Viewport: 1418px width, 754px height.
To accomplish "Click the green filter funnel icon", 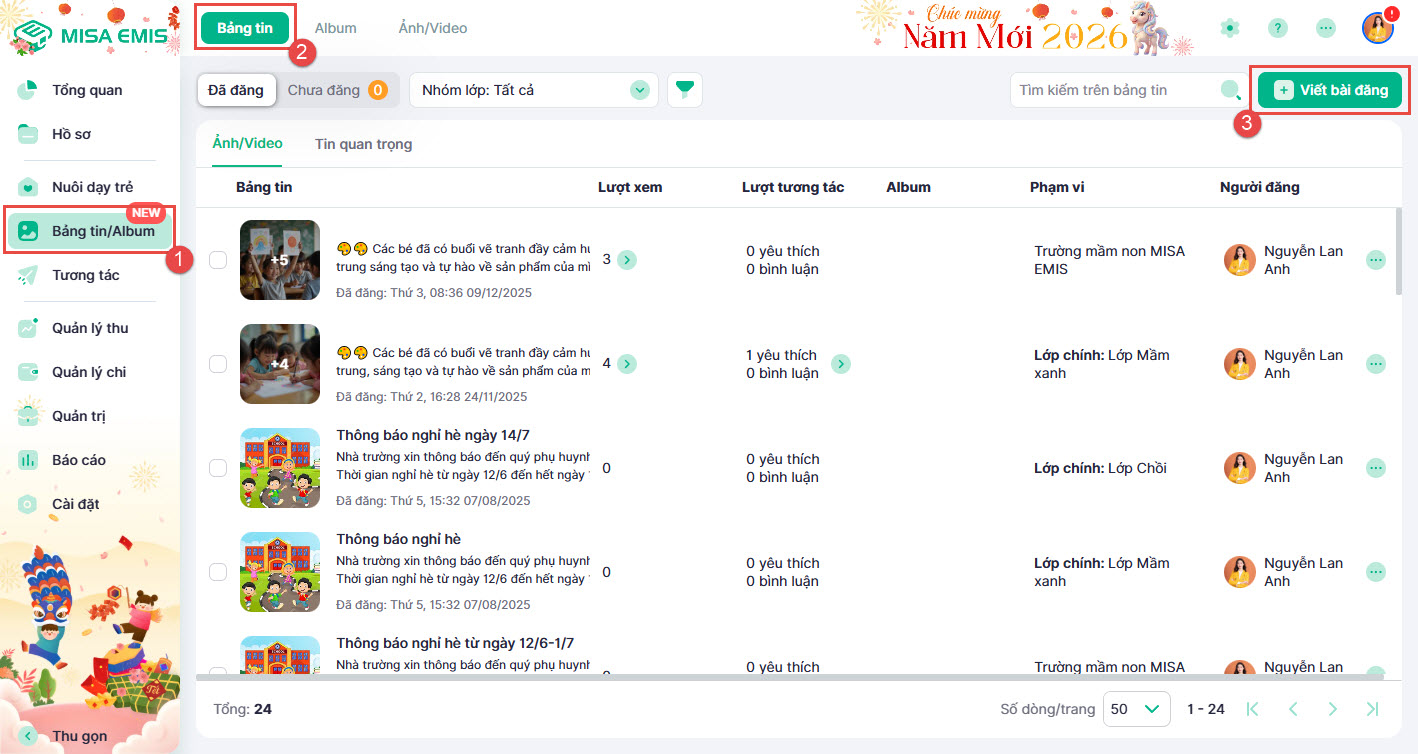I will point(684,90).
